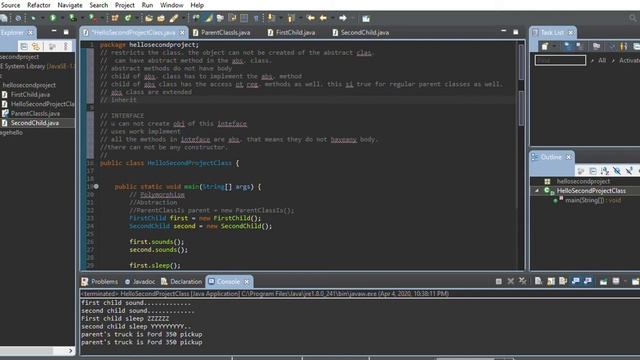This screenshot has height=360, width=640.
Task: Collapse main method fold marker in editor
Action: 96,186
